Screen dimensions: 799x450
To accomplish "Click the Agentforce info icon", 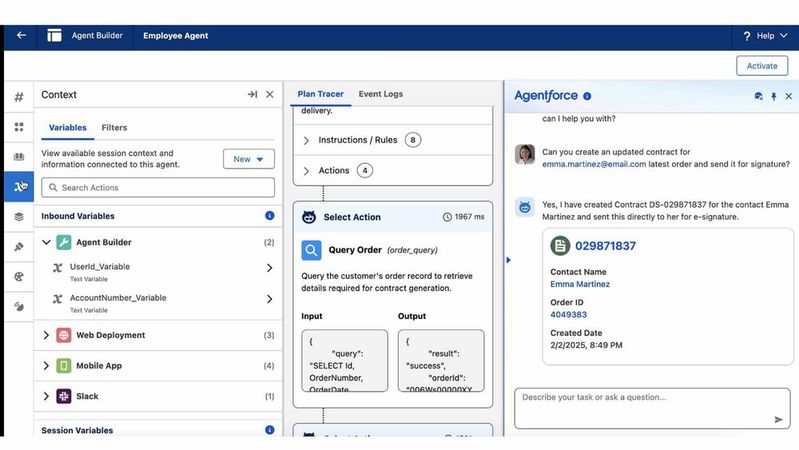I will (x=587, y=96).
